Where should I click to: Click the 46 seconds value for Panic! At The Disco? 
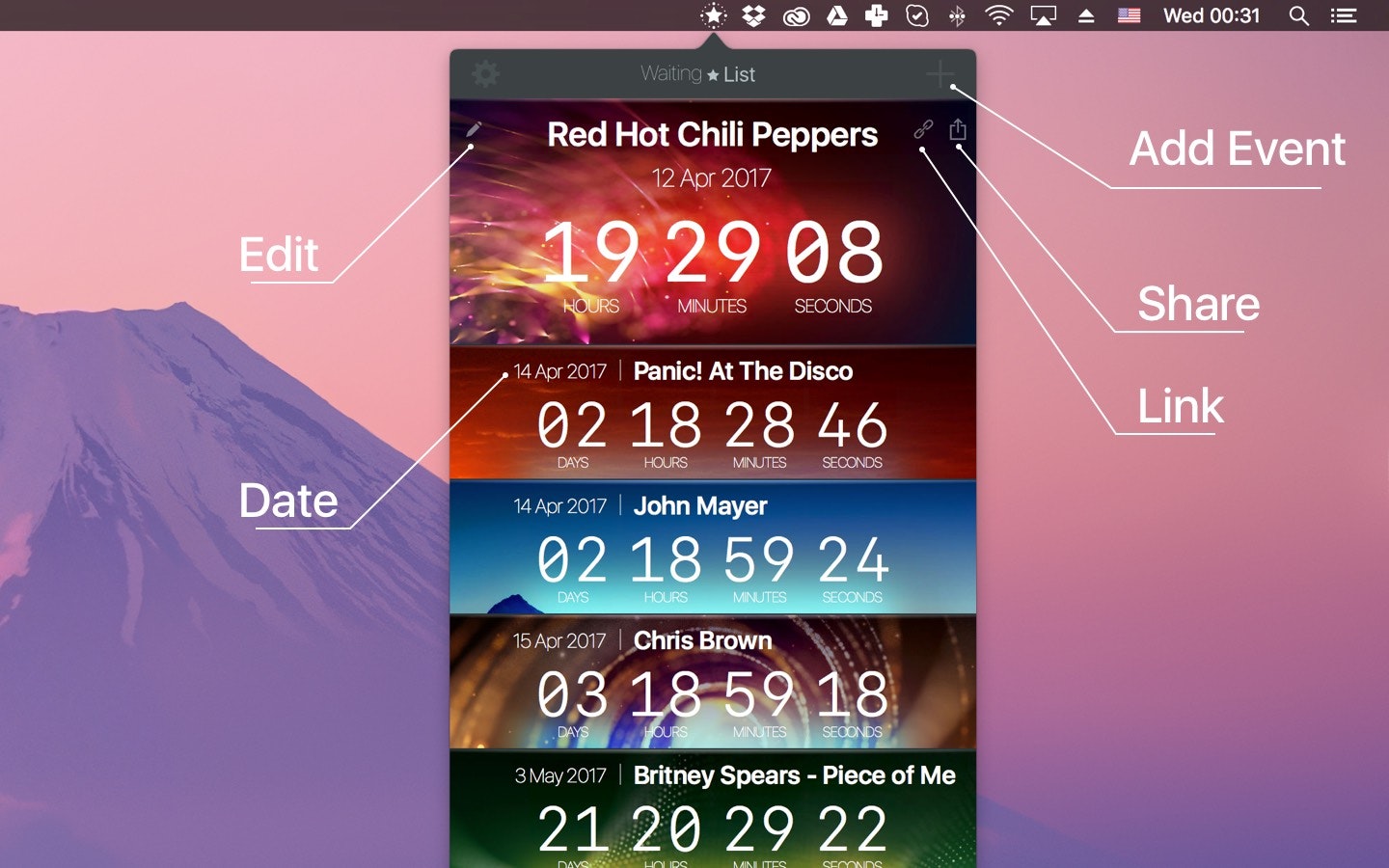(x=853, y=425)
